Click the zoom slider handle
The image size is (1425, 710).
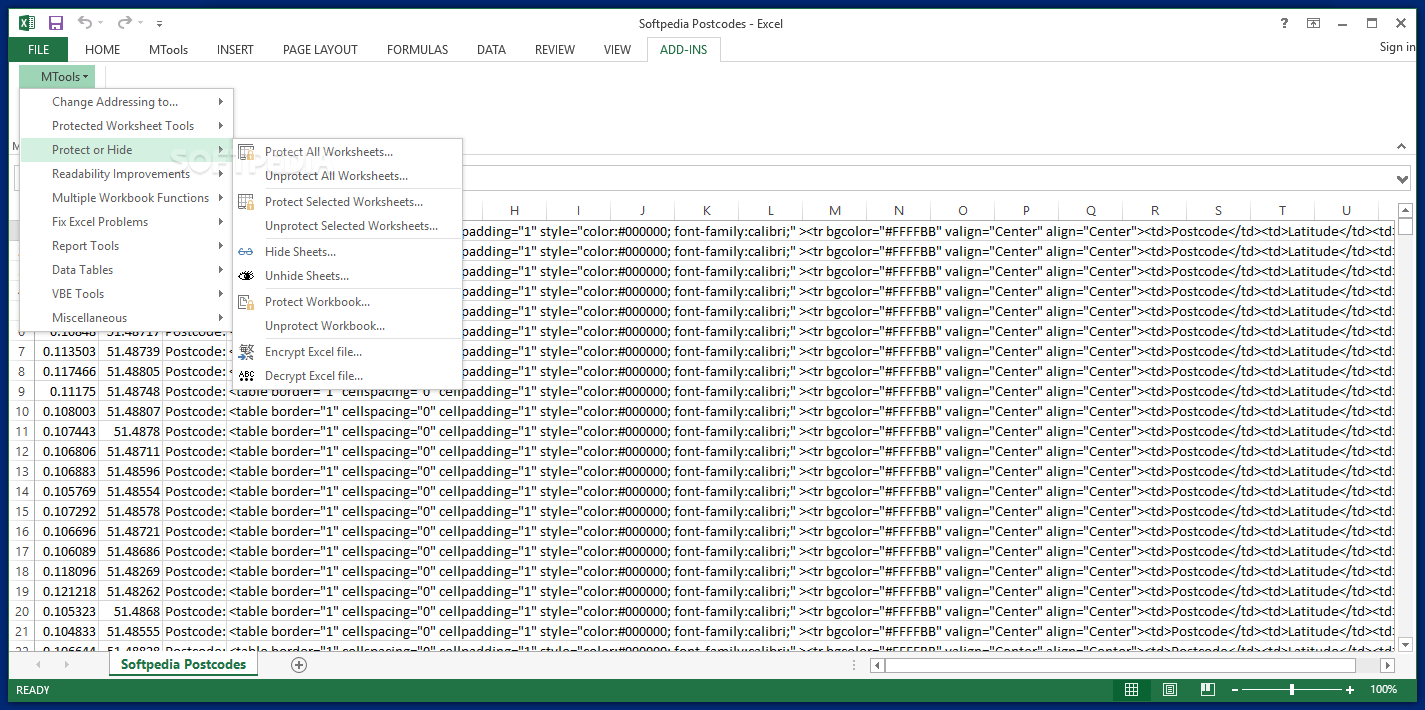pos(1292,690)
